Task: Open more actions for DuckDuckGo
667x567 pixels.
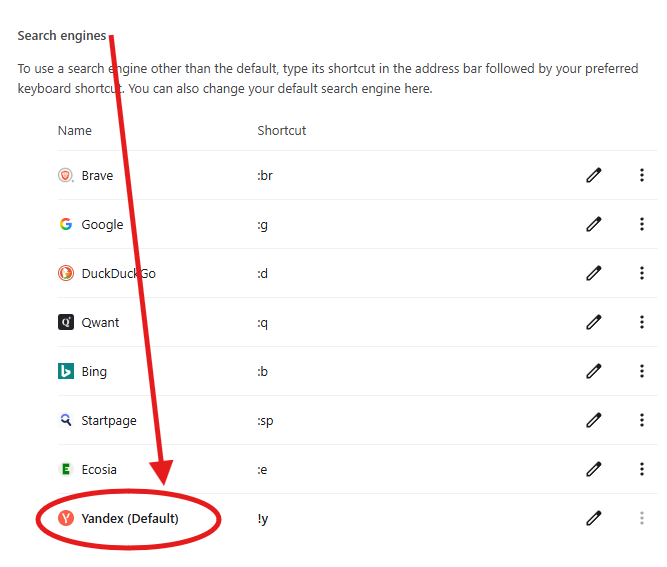Action: [x=642, y=273]
